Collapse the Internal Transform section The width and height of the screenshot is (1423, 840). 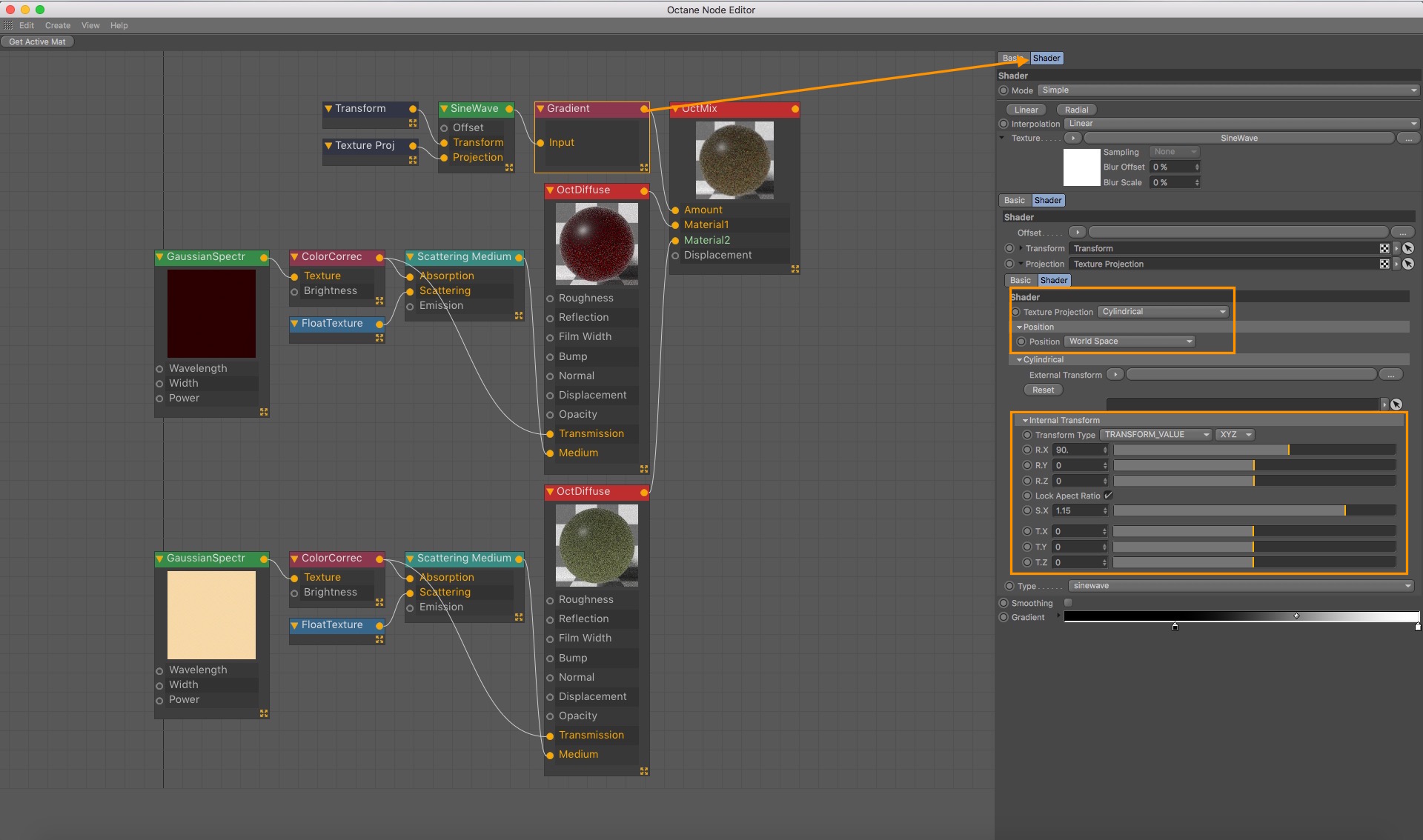[1025, 420]
